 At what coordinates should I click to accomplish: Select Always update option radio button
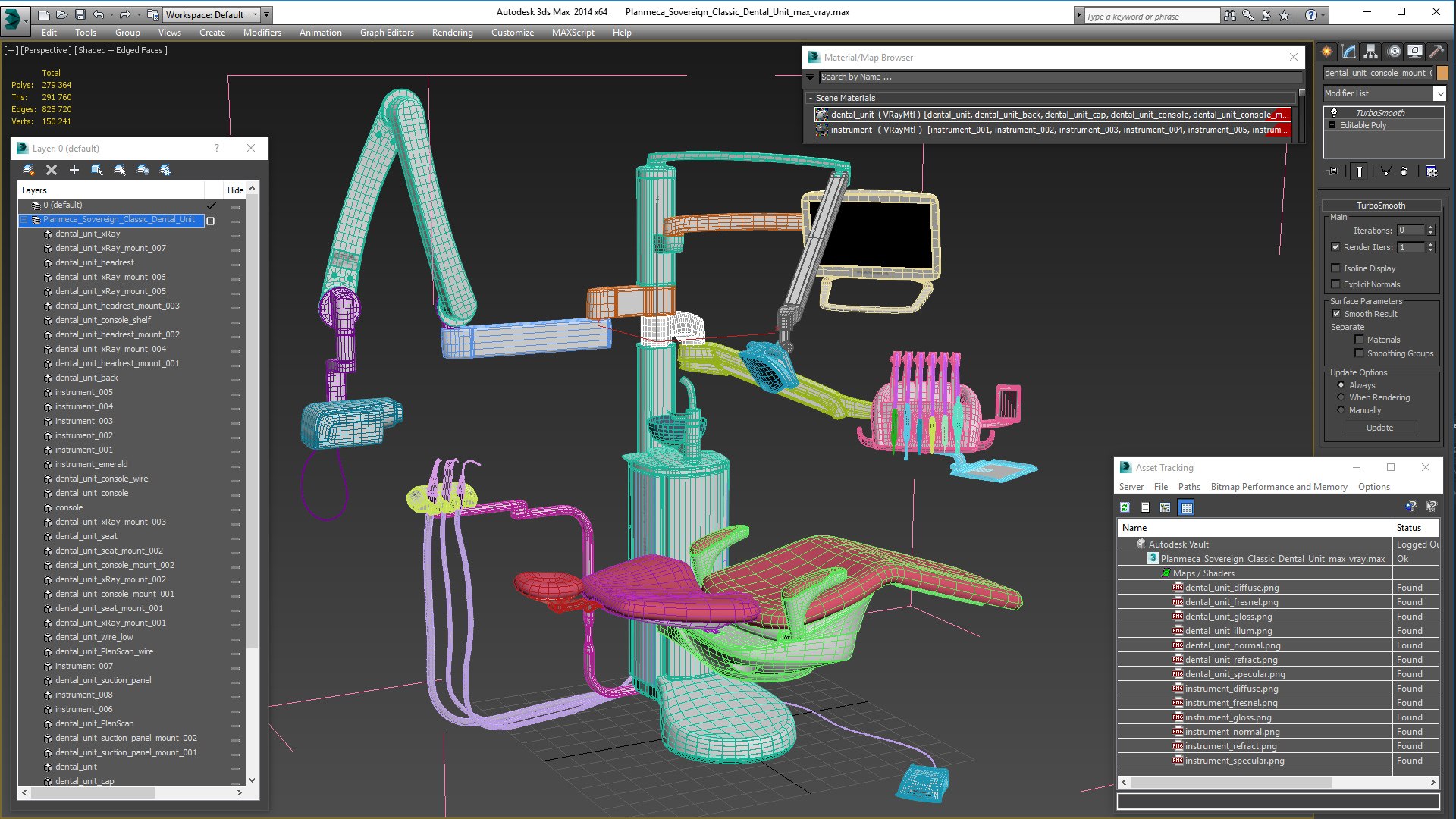point(1341,385)
